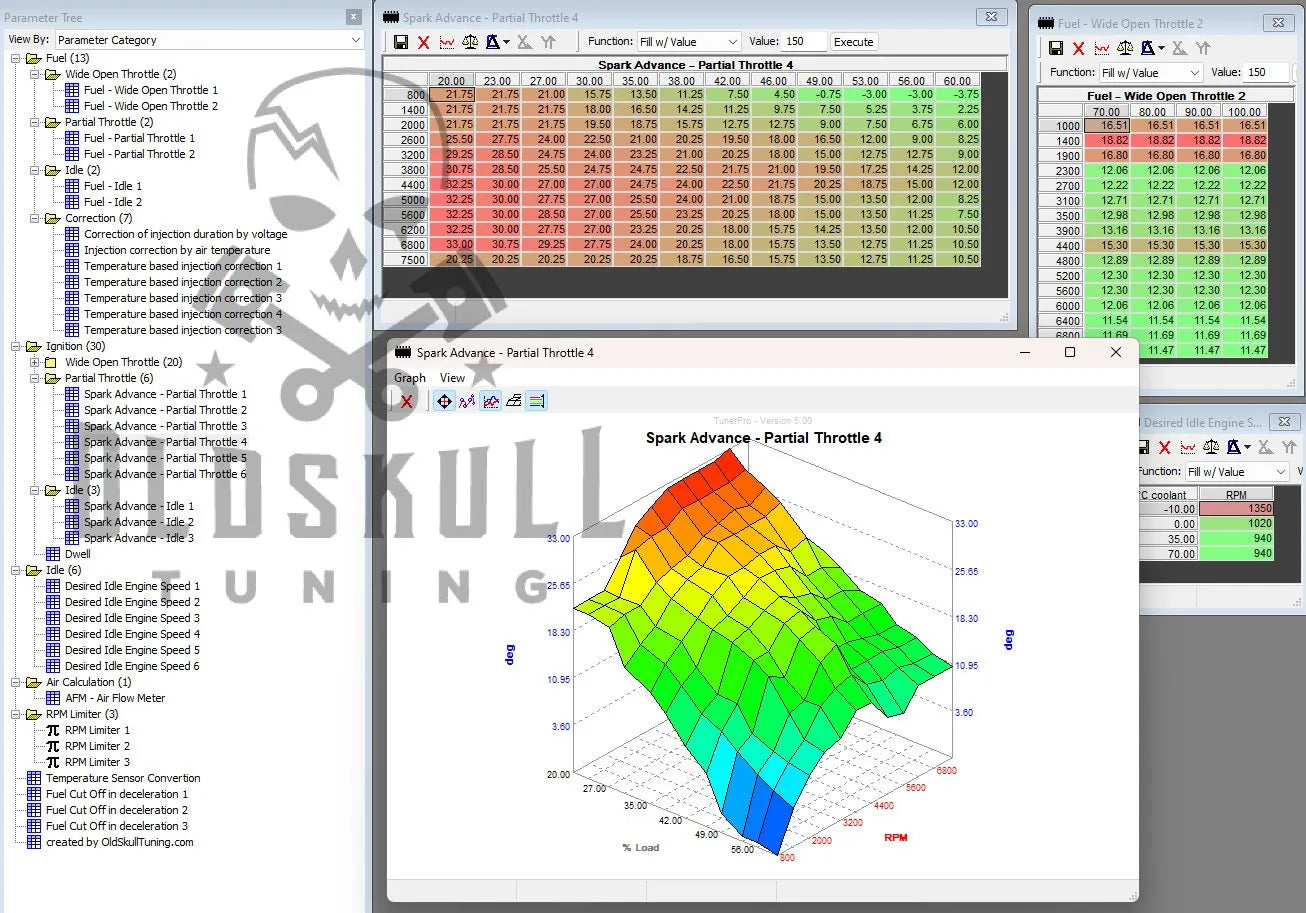Open the Dwell table in parameter tree

pyautogui.click(x=77, y=554)
